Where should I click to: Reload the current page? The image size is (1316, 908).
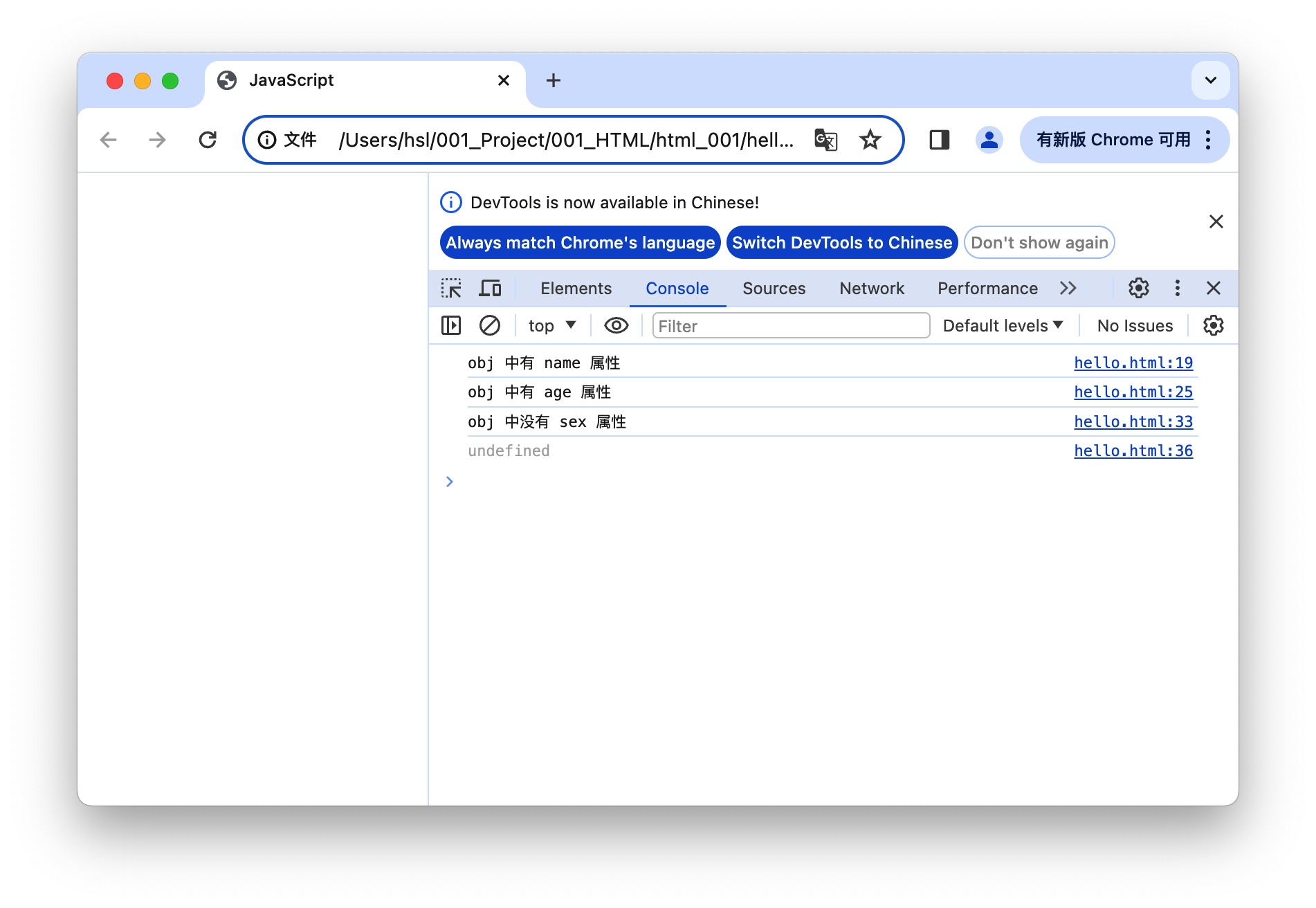point(208,140)
